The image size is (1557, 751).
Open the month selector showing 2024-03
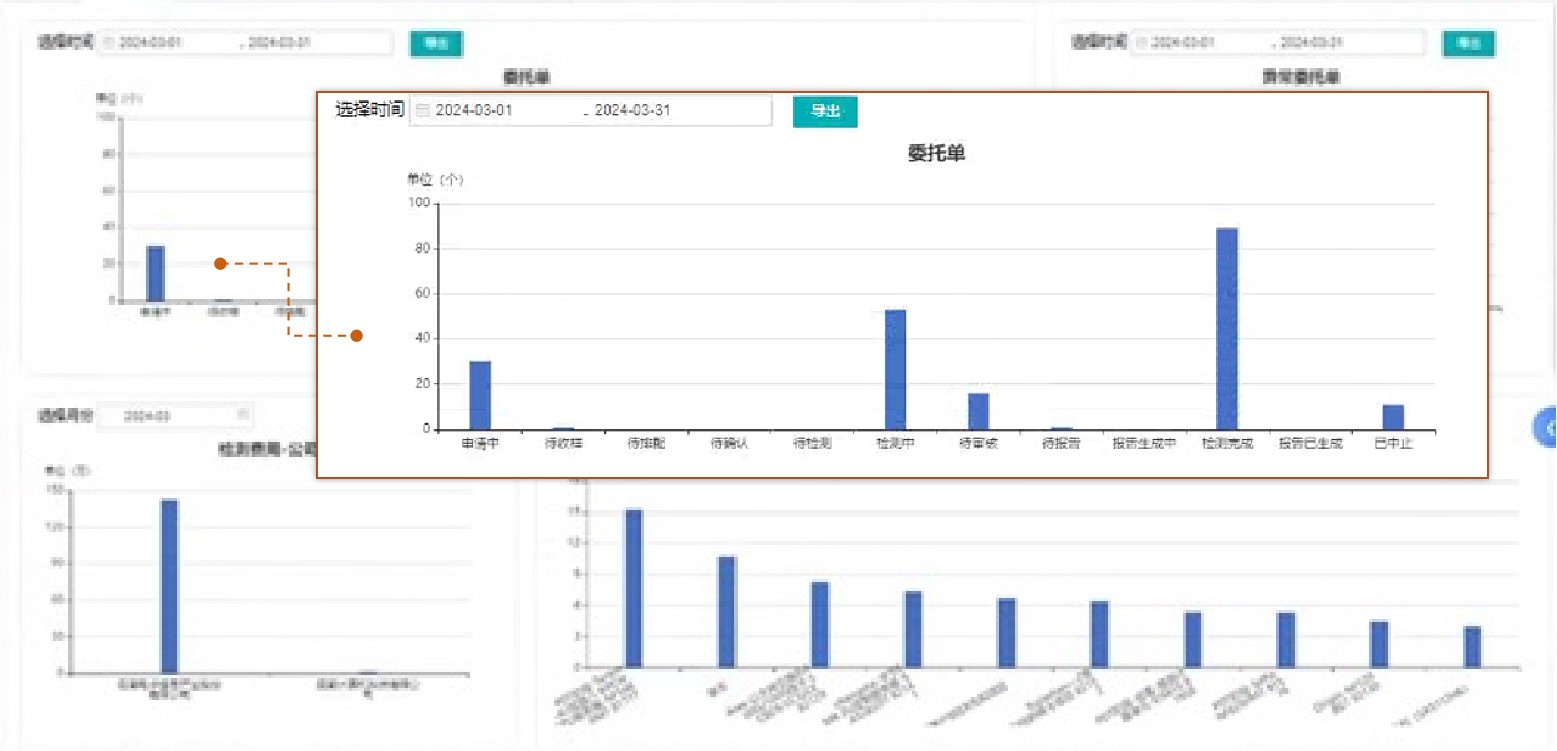pos(176,415)
